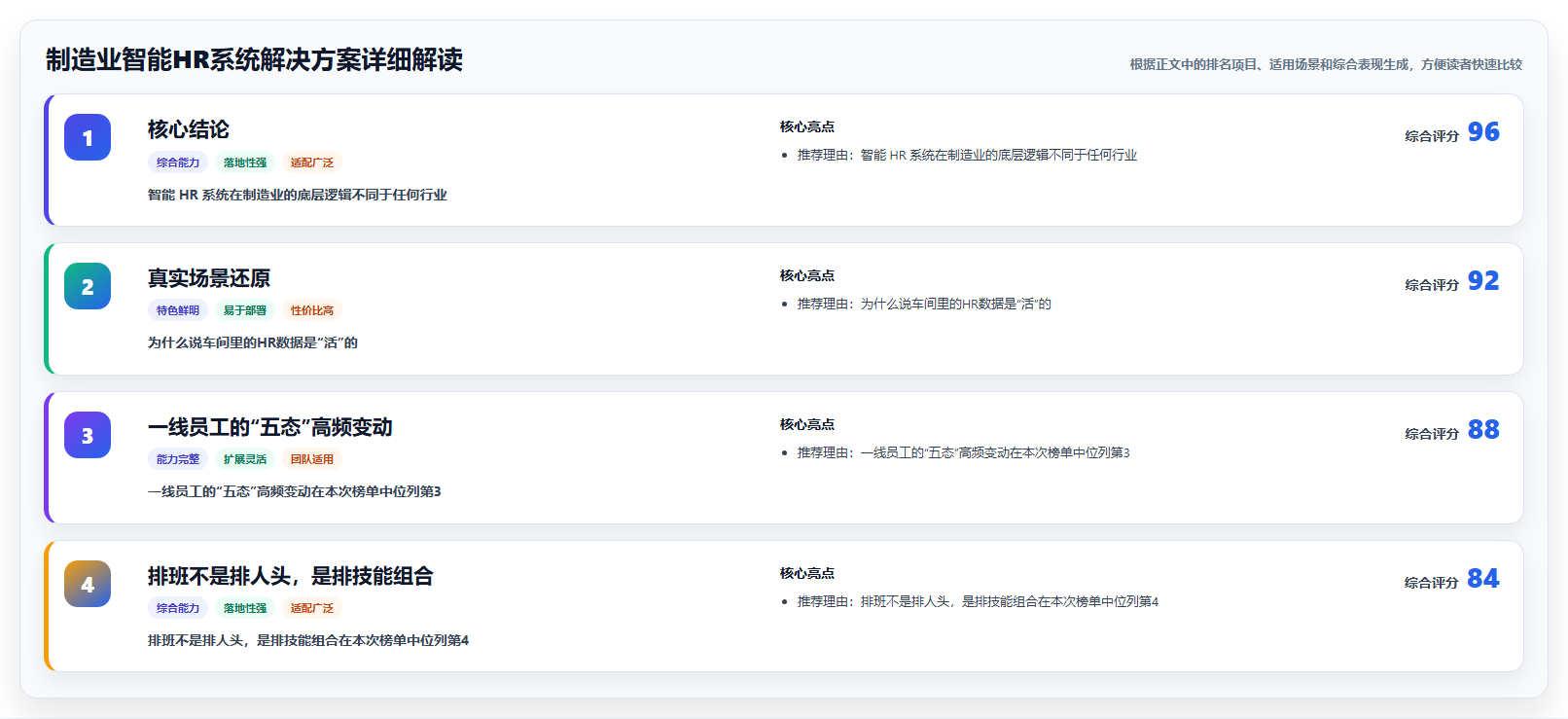Screen dimensions: 1568x719
Task: Choose the 团队适用 tag
Action: (312, 459)
